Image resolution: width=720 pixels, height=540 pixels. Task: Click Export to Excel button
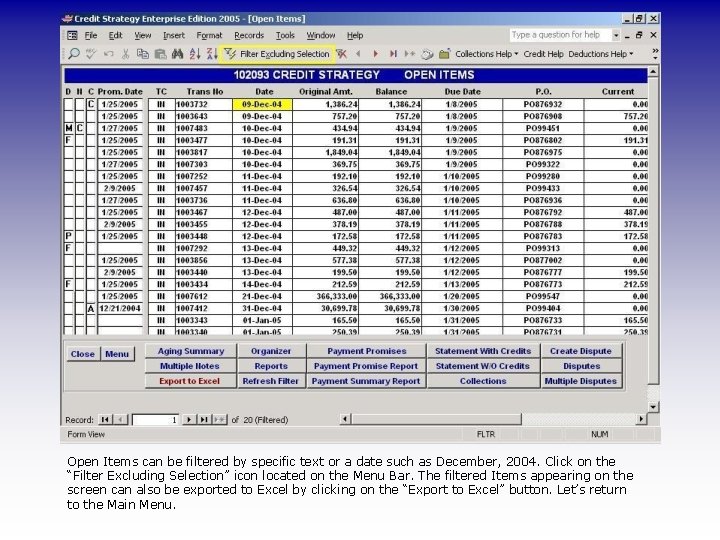point(190,381)
